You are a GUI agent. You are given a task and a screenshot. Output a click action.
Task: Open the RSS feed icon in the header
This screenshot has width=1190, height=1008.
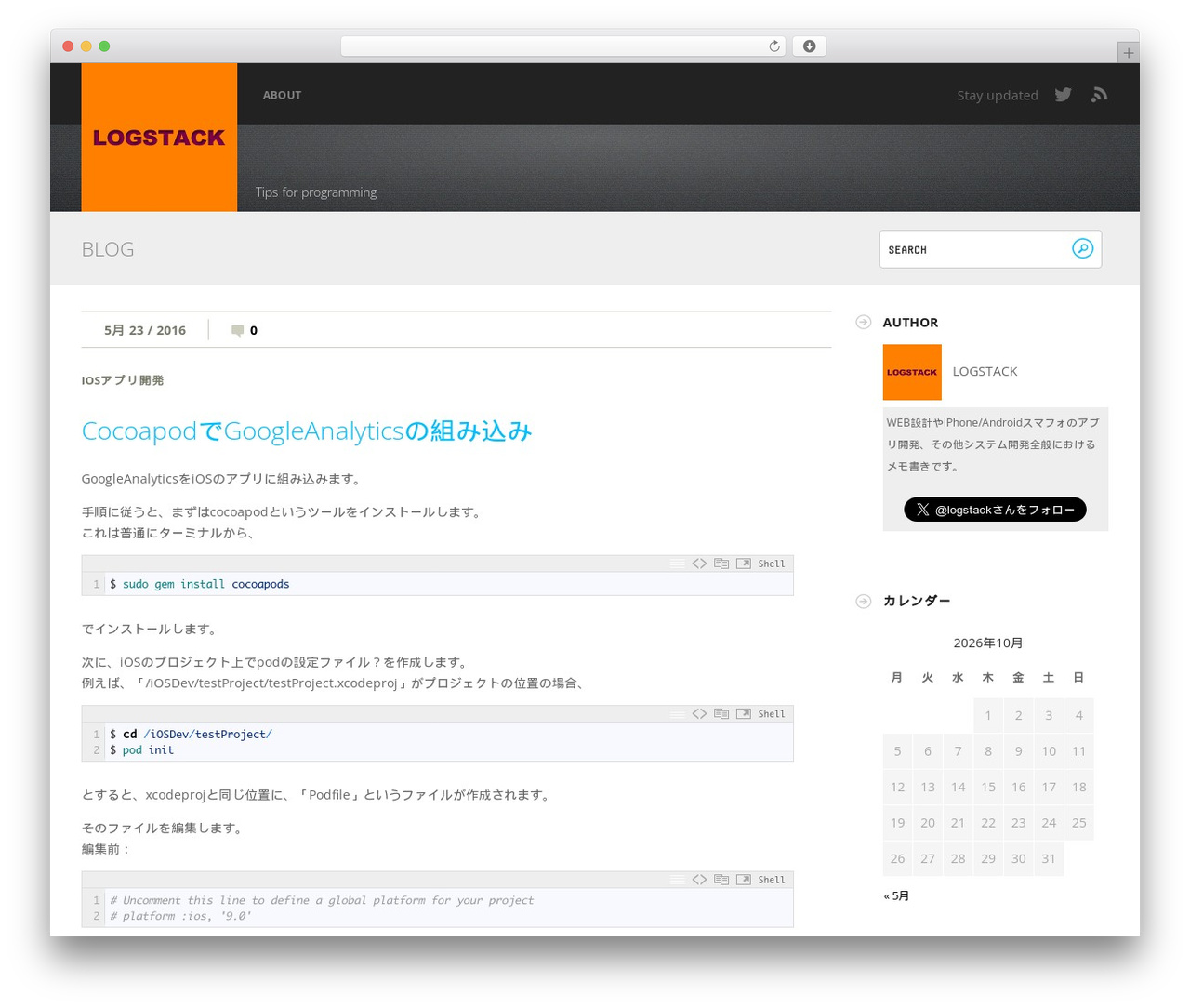click(1100, 95)
